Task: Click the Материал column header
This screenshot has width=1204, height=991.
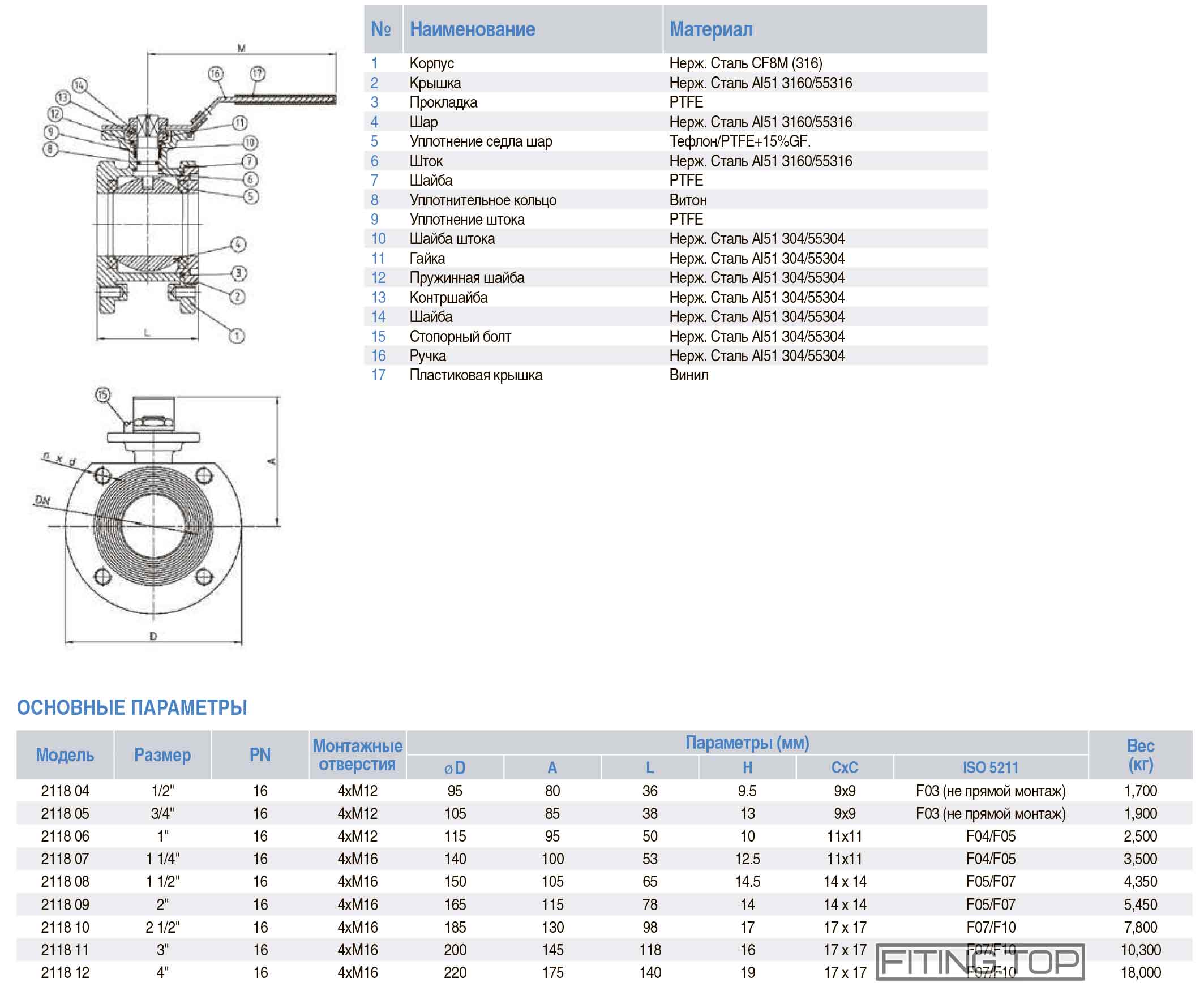Action: click(711, 29)
